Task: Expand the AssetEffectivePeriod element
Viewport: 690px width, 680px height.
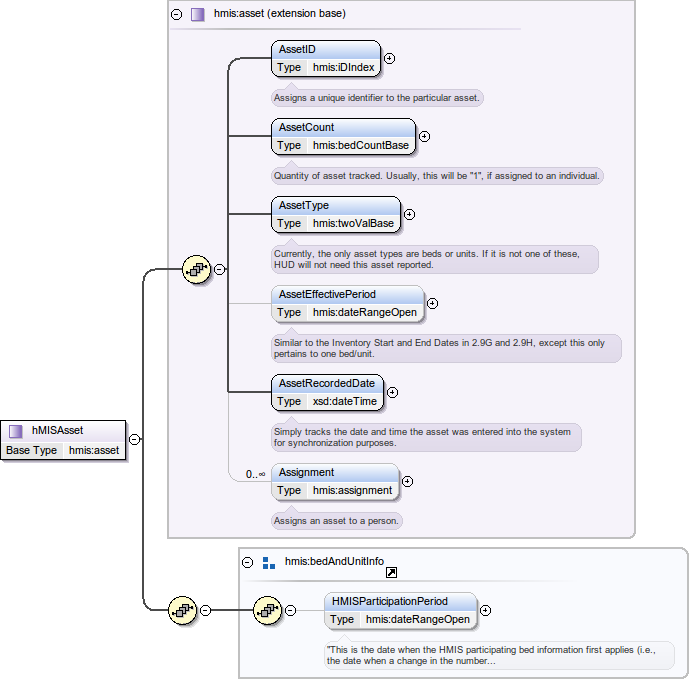Action: coord(432,302)
